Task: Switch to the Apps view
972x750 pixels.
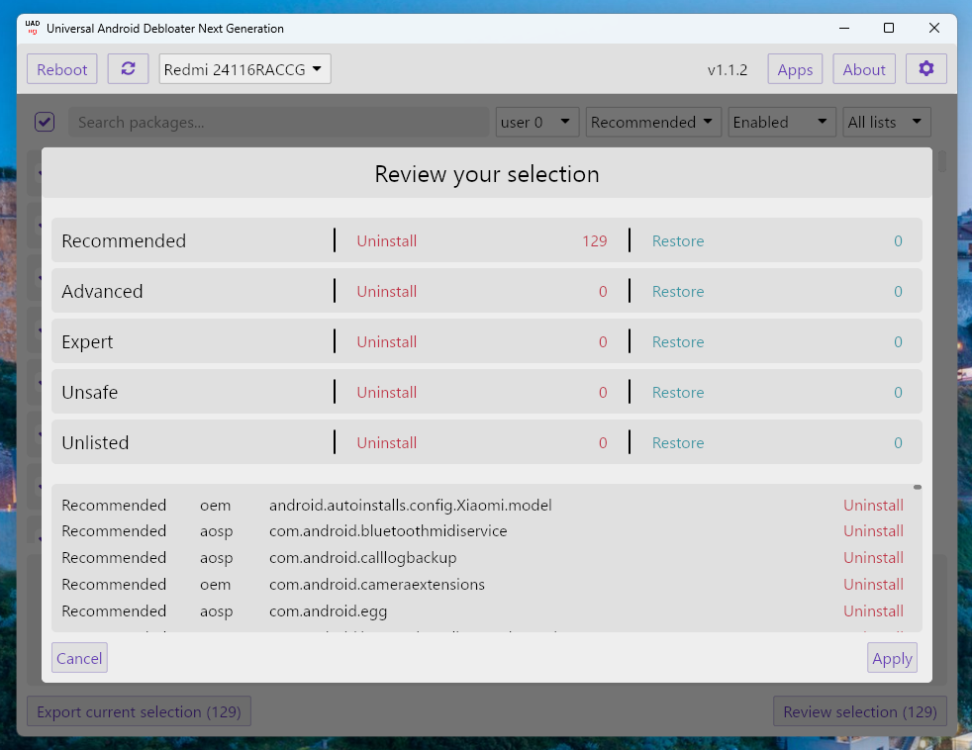Action: (795, 69)
